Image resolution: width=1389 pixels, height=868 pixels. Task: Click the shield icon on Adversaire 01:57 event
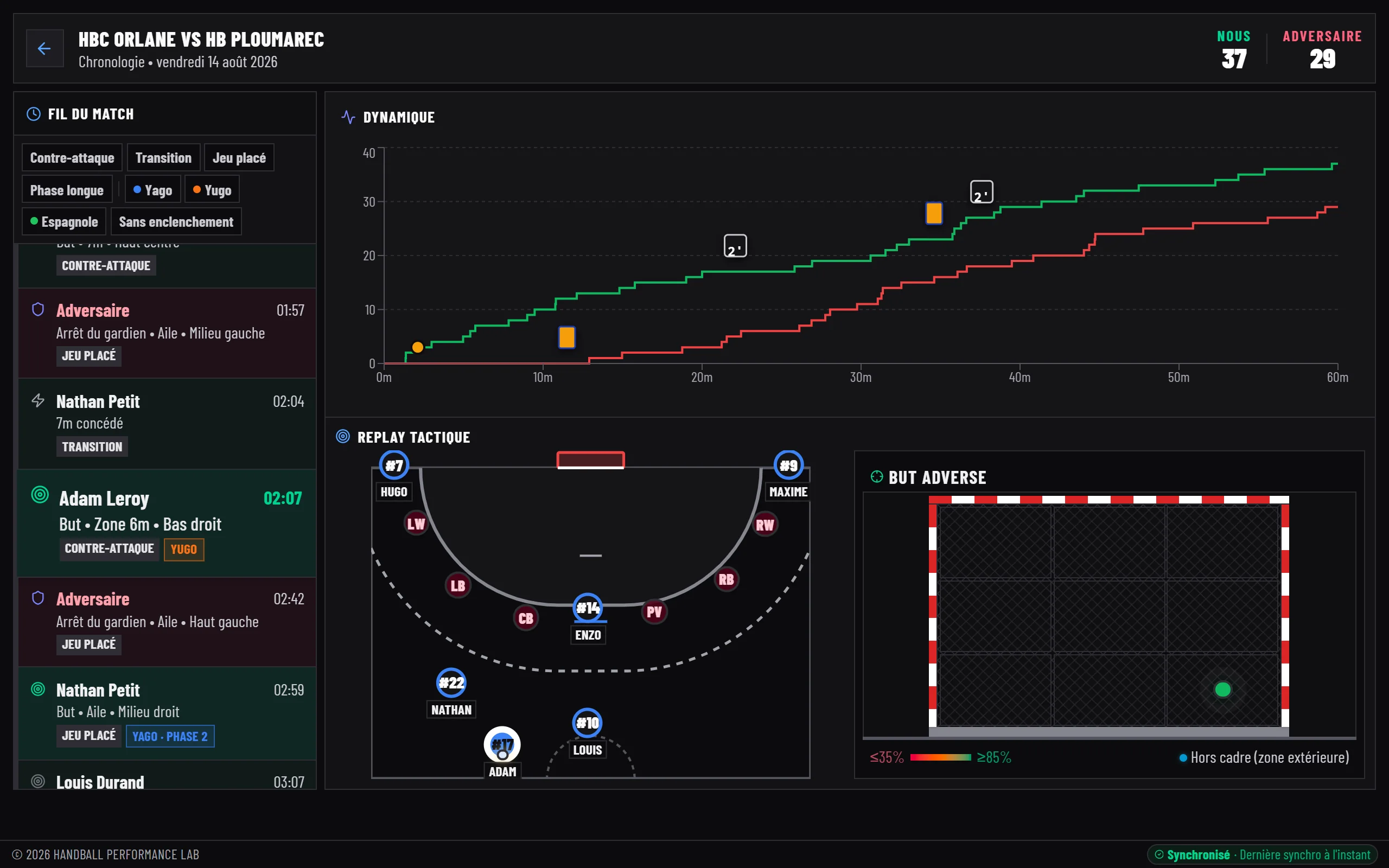click(x=38, y=310)
